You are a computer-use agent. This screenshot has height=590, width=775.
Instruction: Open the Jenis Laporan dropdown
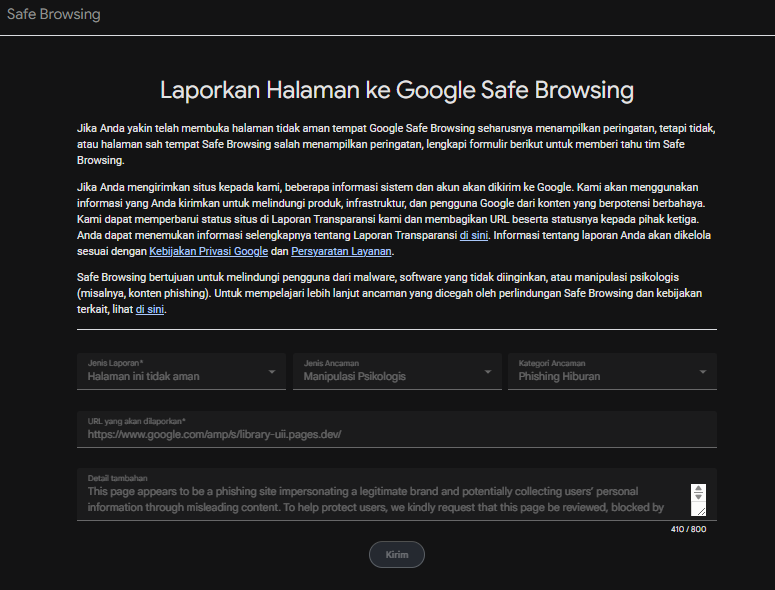(x=181, y=371)
